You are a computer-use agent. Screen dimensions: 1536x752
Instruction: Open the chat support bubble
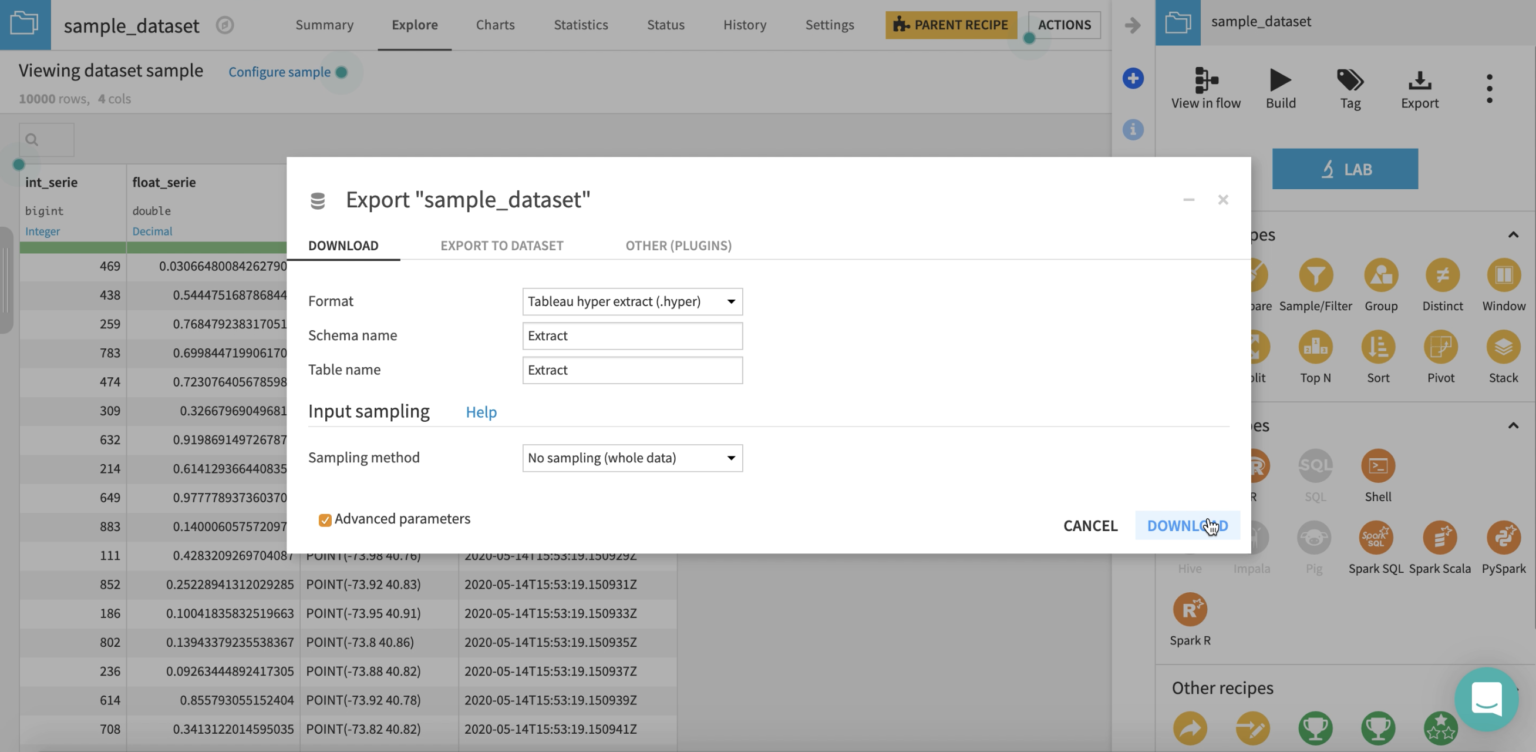1486,699
